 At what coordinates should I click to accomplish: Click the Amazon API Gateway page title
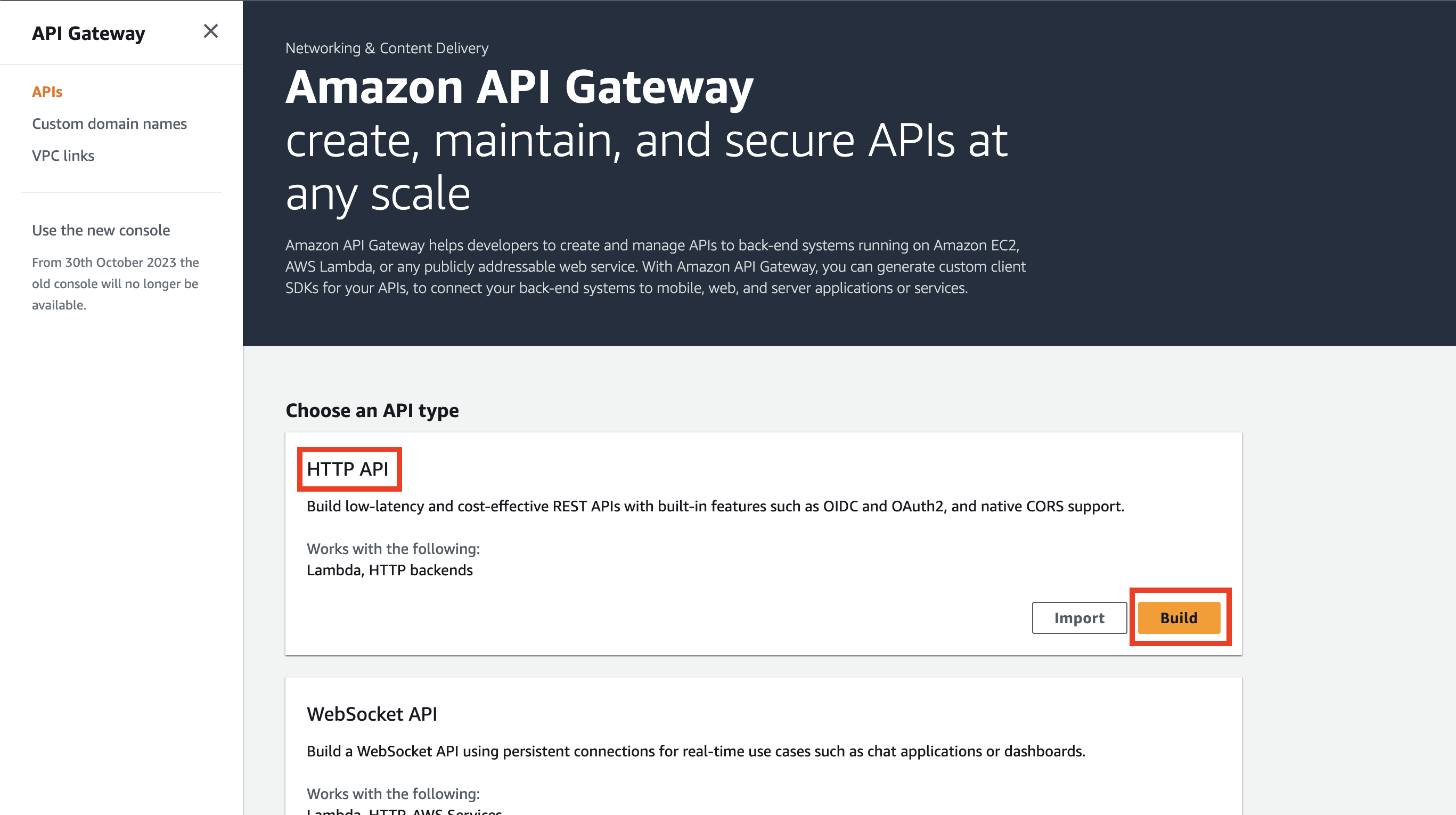pos(518,86)
